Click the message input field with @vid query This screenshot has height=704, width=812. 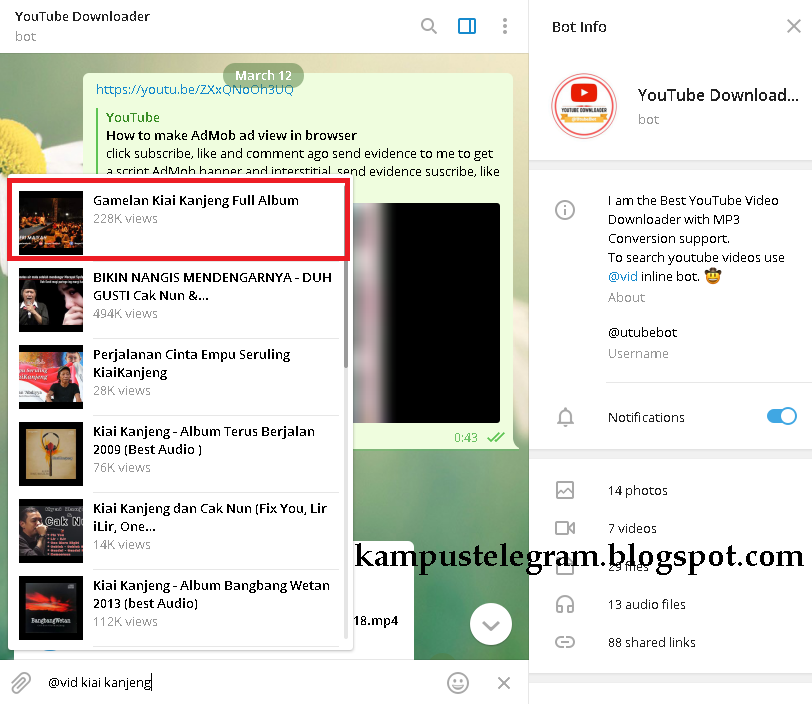pos(241,683)
